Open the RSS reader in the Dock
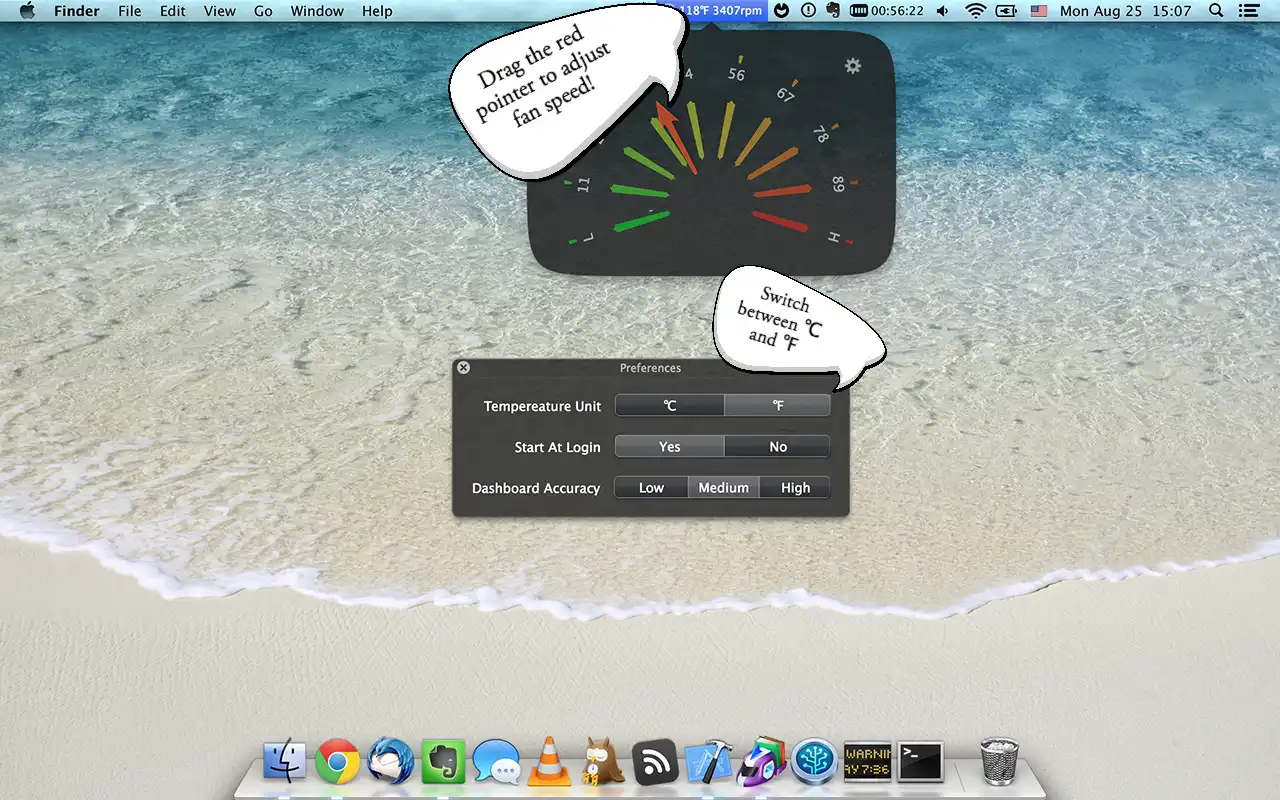The height and width of the screenshot is (800, 1280). pyautogui.click(x=656, y=763)
